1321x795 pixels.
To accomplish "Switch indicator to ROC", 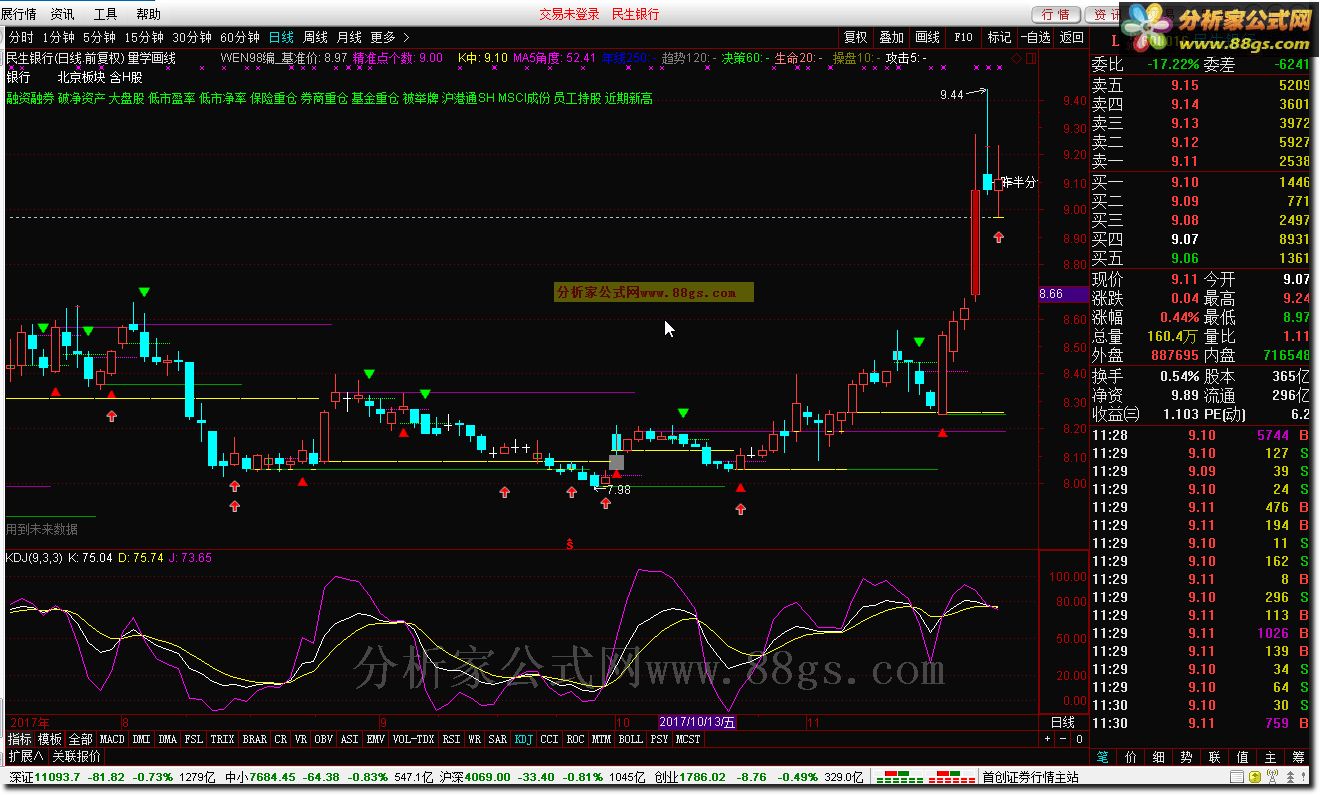I will point(576,739).
